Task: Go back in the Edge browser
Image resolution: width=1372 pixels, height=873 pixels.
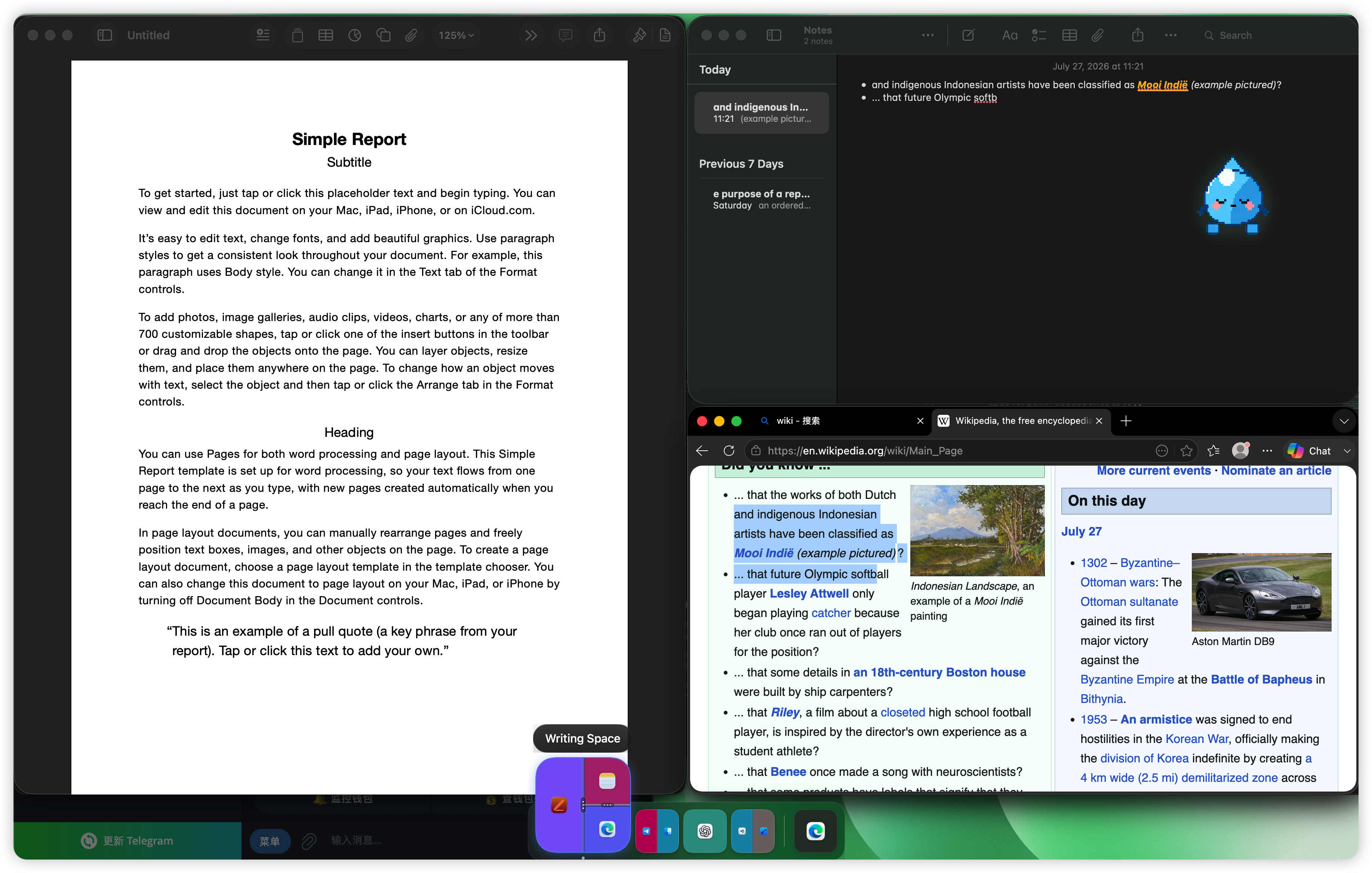Action: 702,450
